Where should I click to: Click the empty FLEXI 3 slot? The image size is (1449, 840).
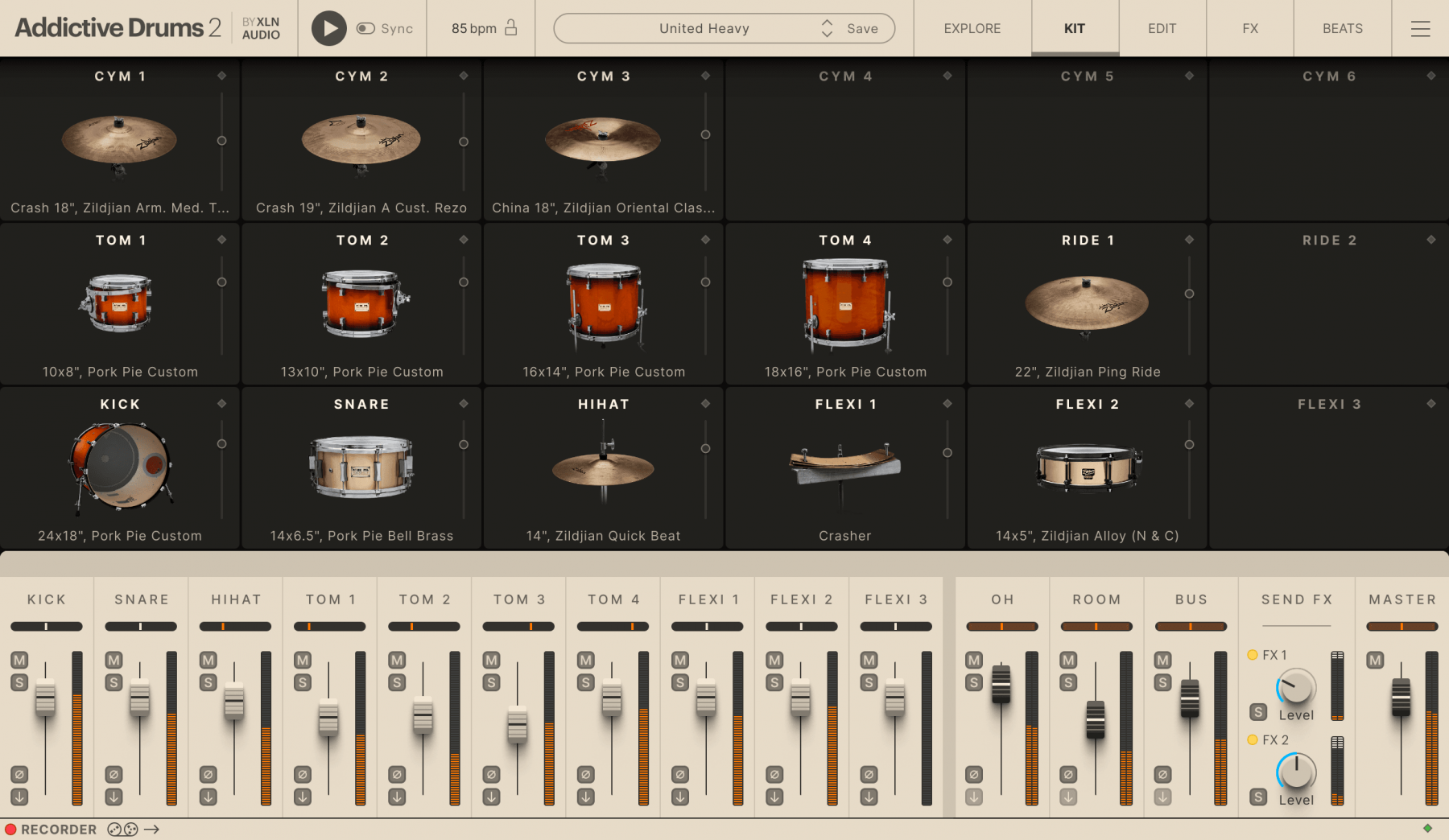point(1328,468)
